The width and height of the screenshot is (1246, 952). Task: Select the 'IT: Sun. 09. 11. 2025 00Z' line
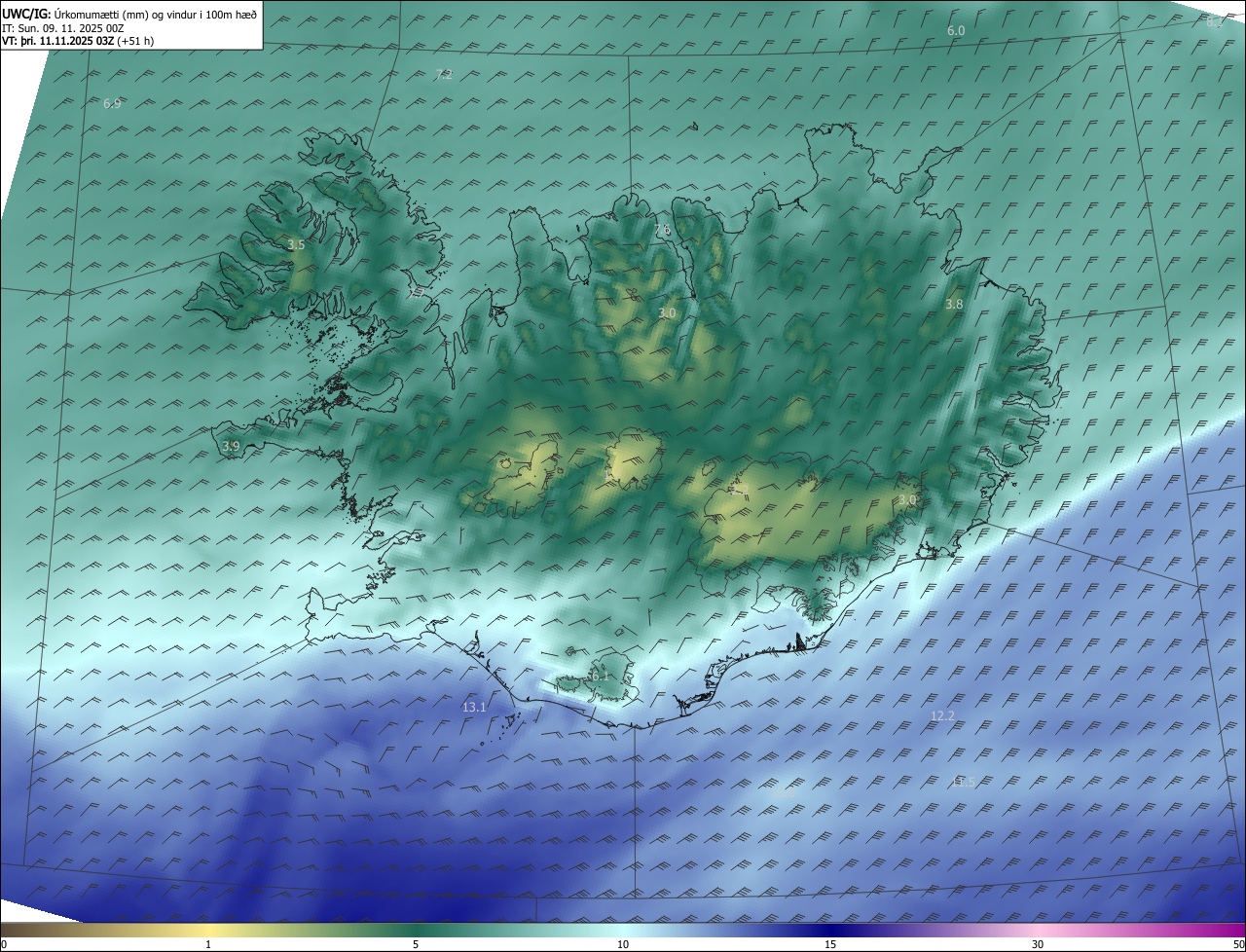point(62,28)
